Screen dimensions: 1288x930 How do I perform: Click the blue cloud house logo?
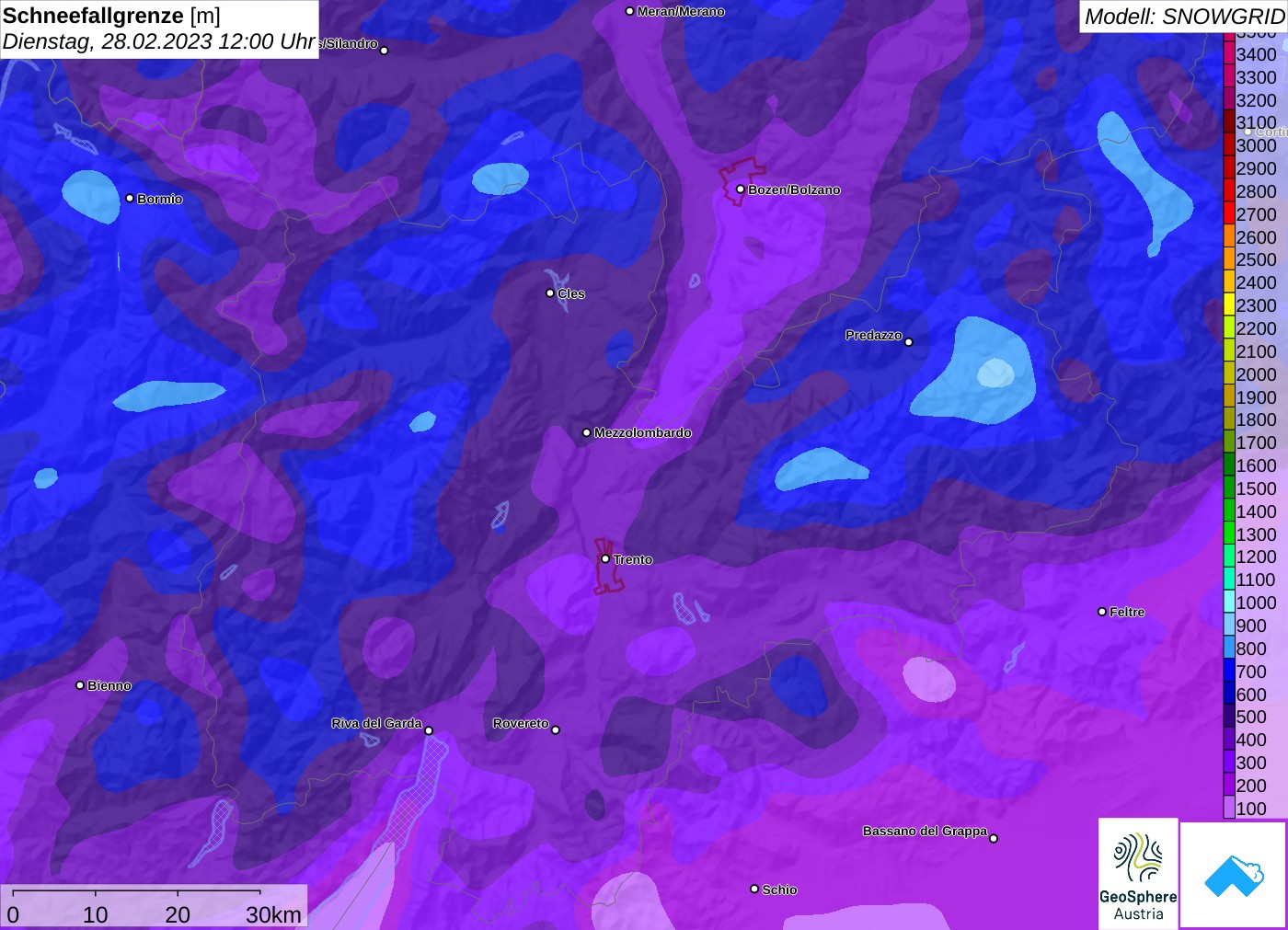coord(1234,875)
